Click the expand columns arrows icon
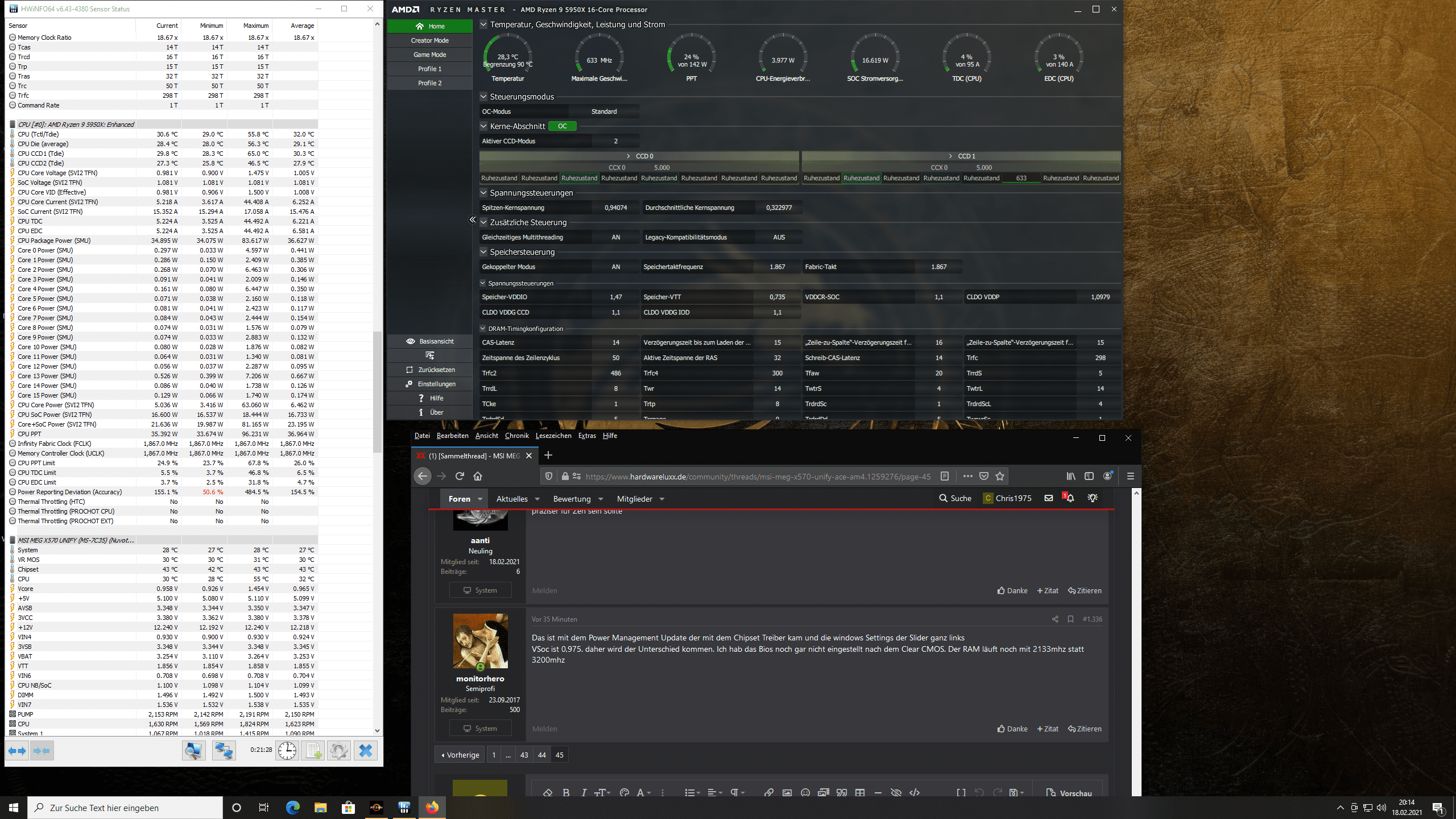The image size is (1456, 819). pos(16,751)
